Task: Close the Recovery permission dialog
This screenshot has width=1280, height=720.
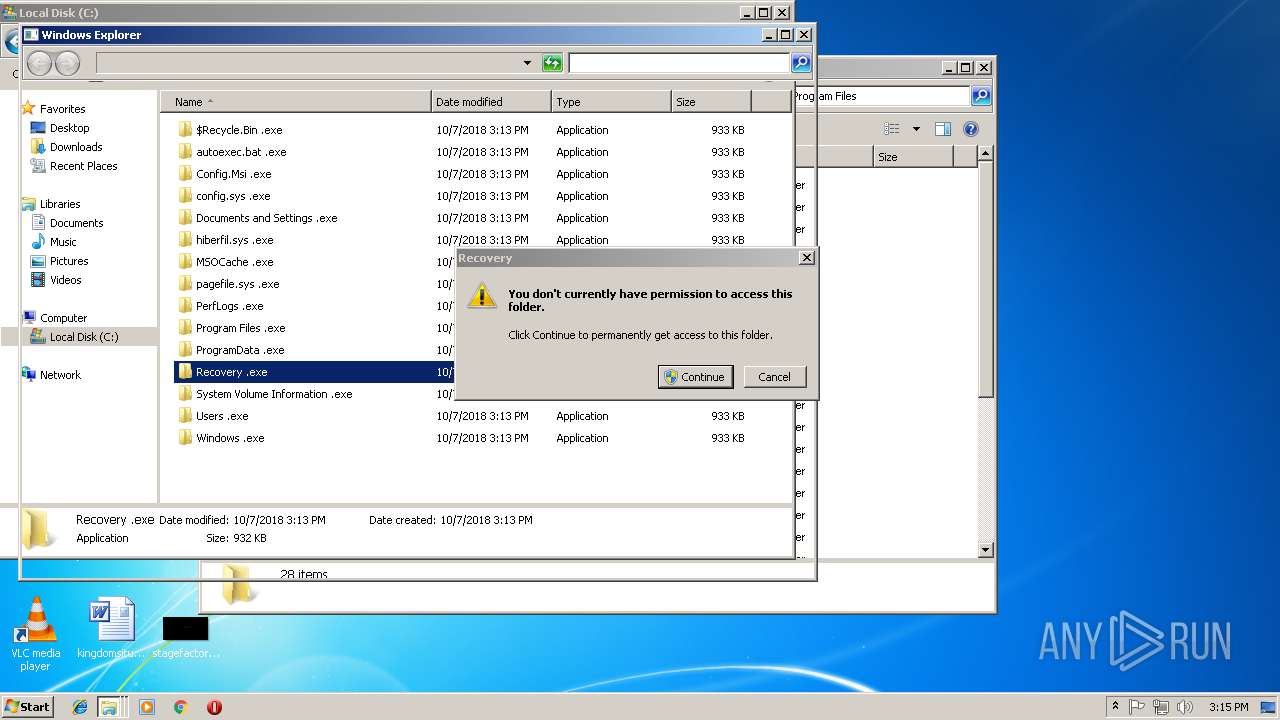Action: 806,258
